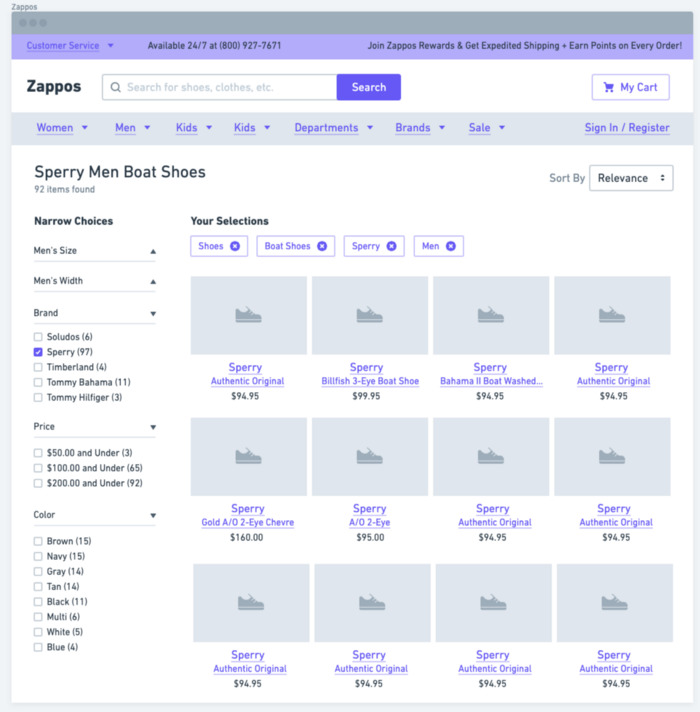Viewport: 700px width, 712px height.
Task: Click the 92 items found text
Action: [64, 189]
